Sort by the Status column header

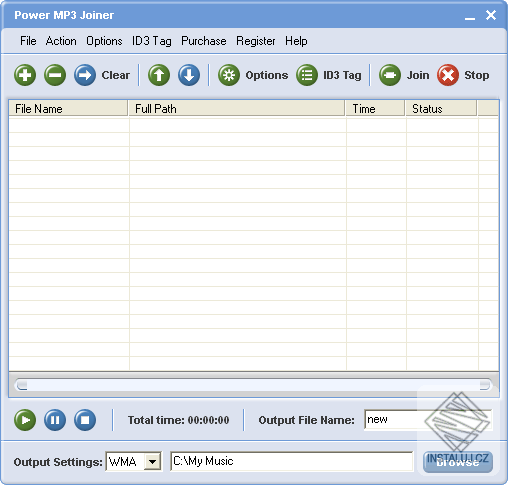pyautogui.click(x=441, y=109)
